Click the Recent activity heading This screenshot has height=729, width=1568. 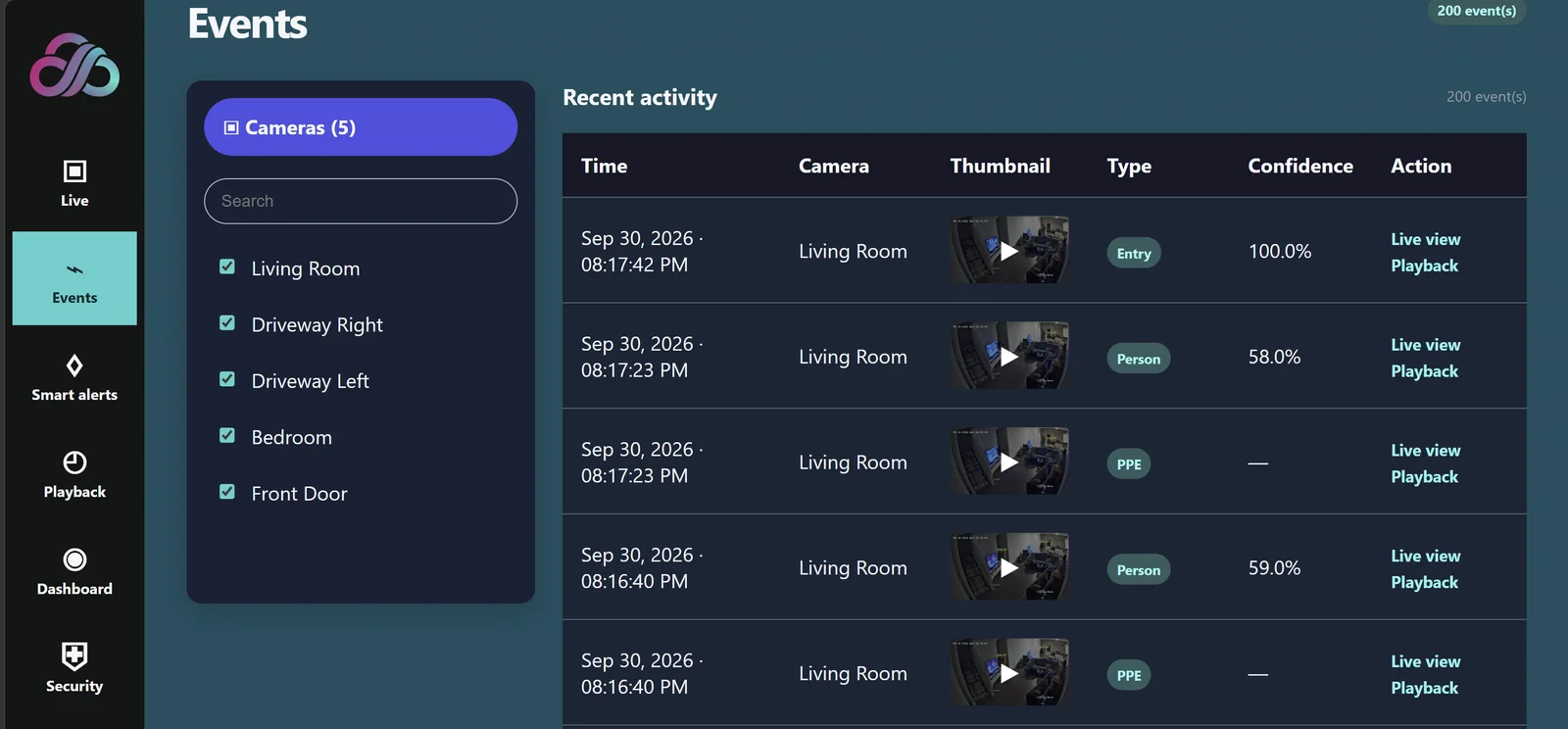point(640,97)
